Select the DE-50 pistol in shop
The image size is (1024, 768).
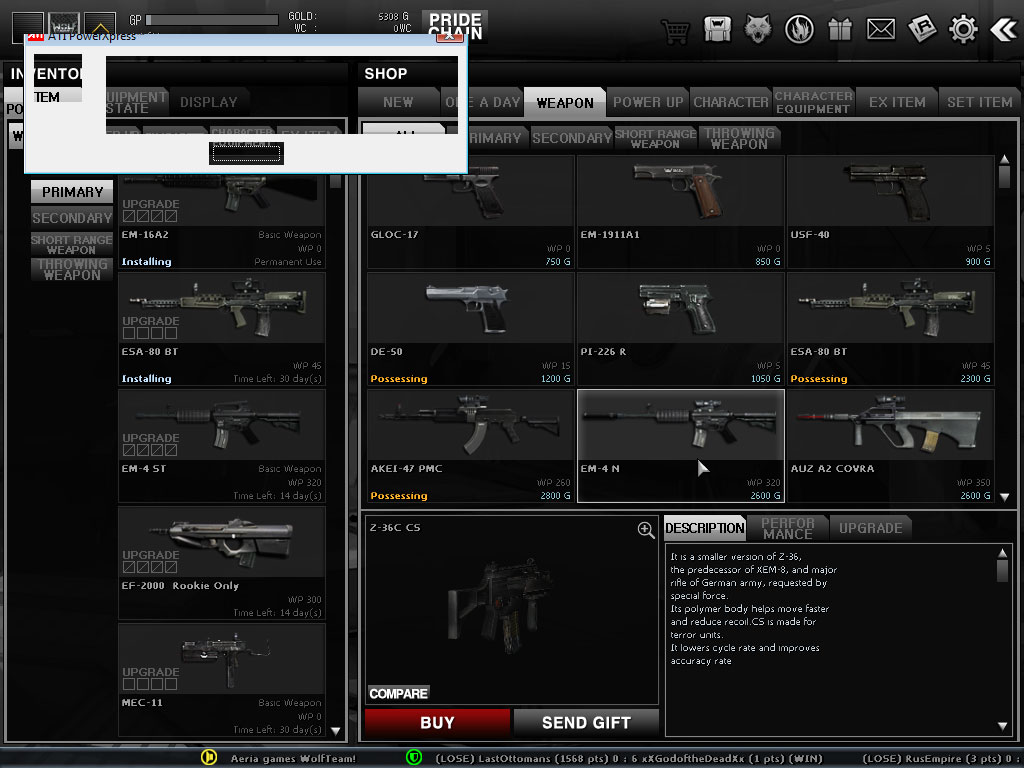[x=470, y=329]
